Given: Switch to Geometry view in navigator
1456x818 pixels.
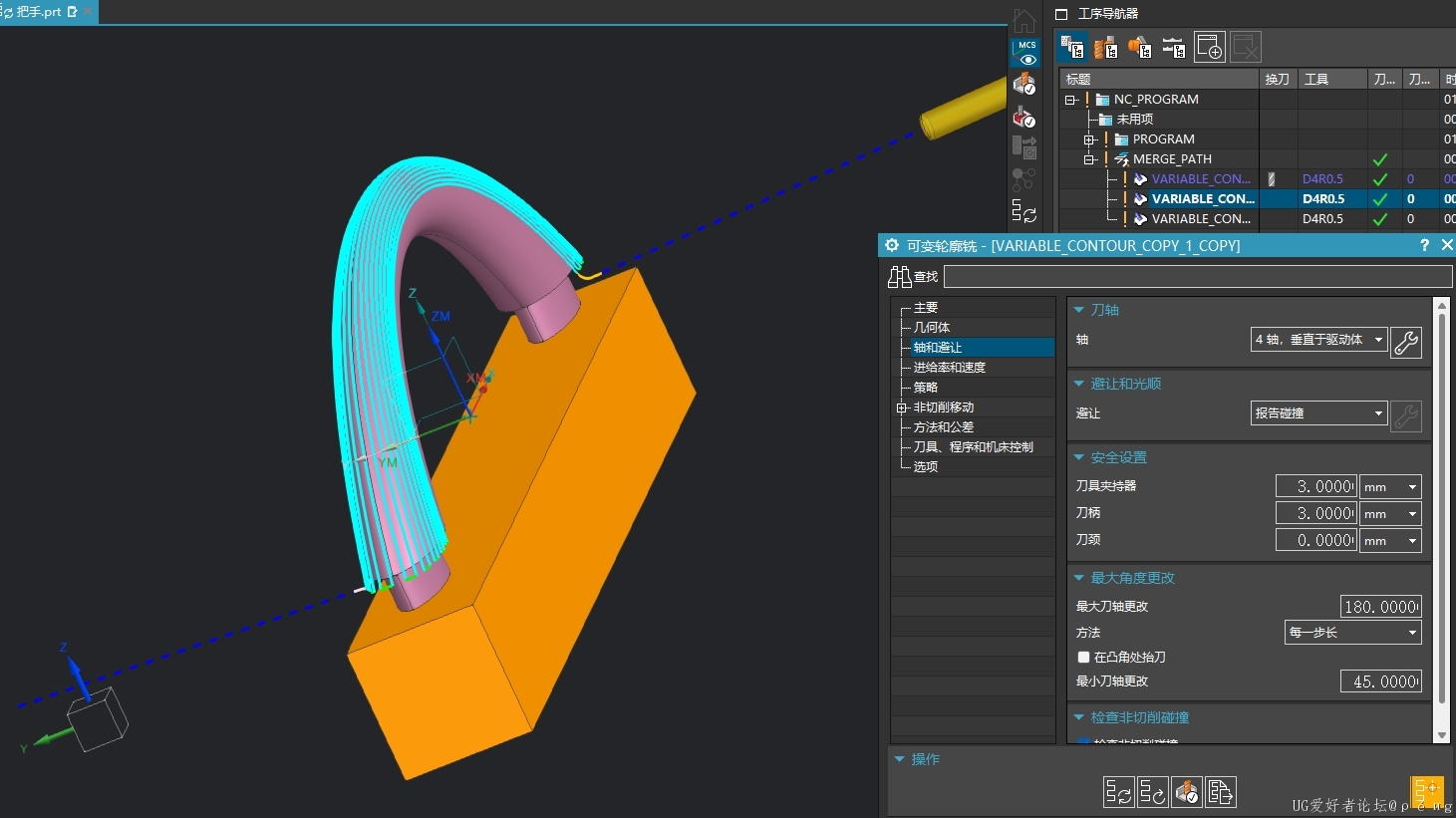Looking at the screenshot, I should pos(1140,47).
